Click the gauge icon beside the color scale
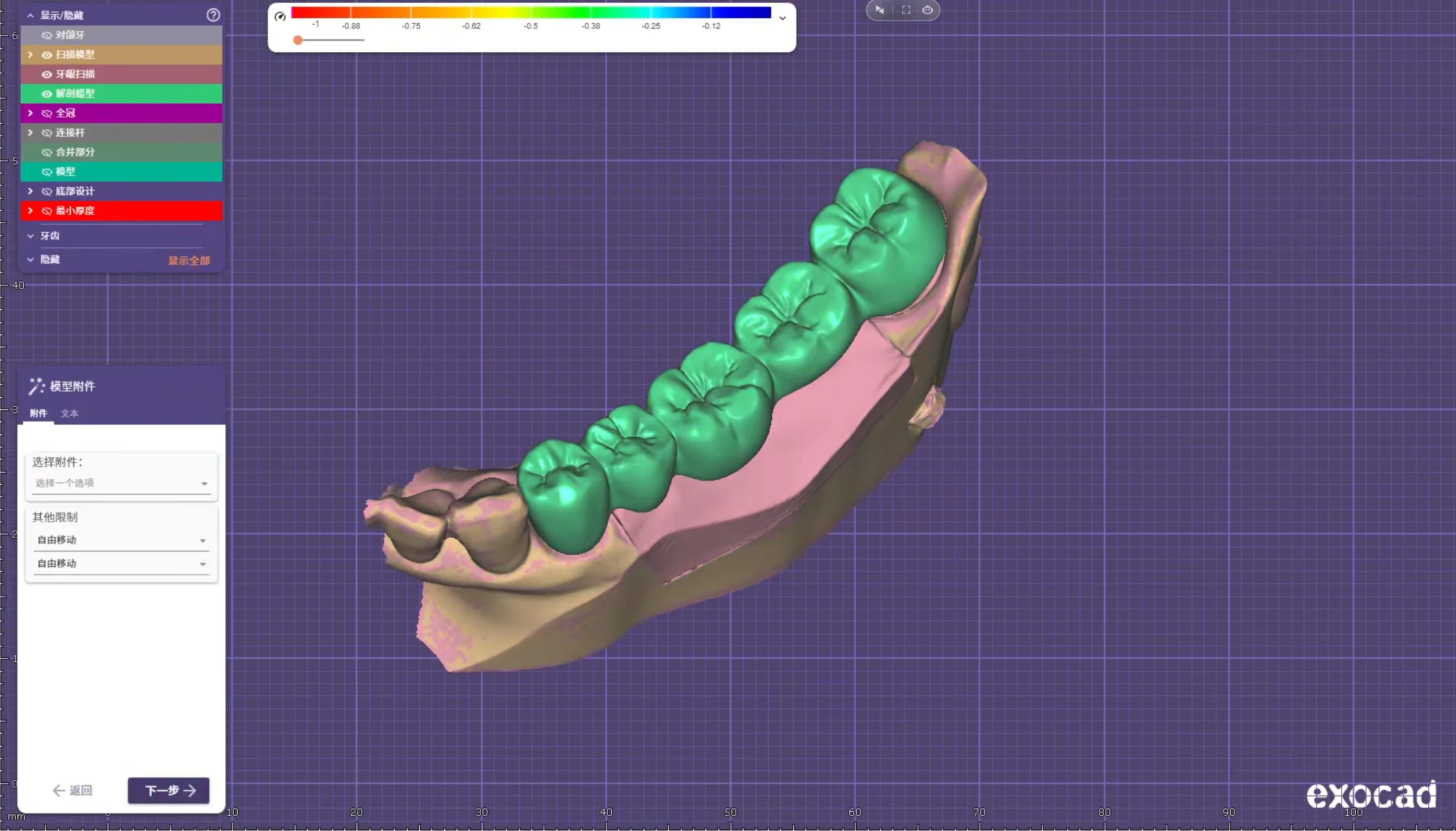The height and width of the screenshot is (831, 1456). point(280,16)
